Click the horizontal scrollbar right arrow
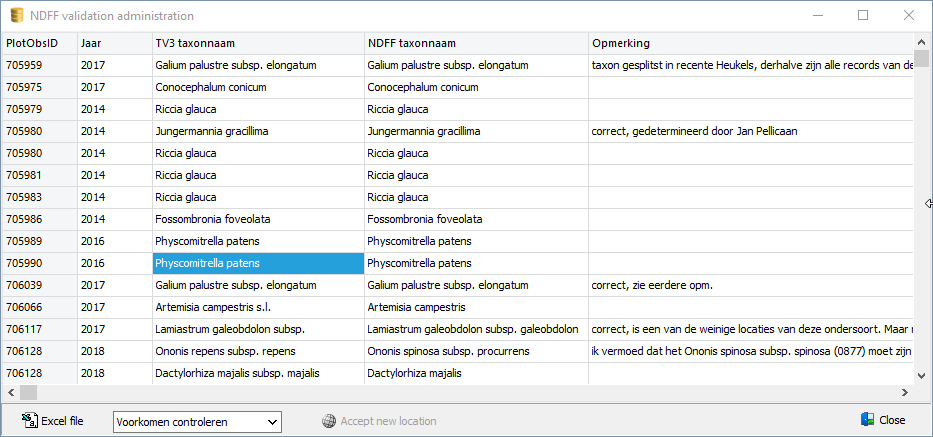The height and width of the screenshot is (437, 933). (x=906, y=392)
